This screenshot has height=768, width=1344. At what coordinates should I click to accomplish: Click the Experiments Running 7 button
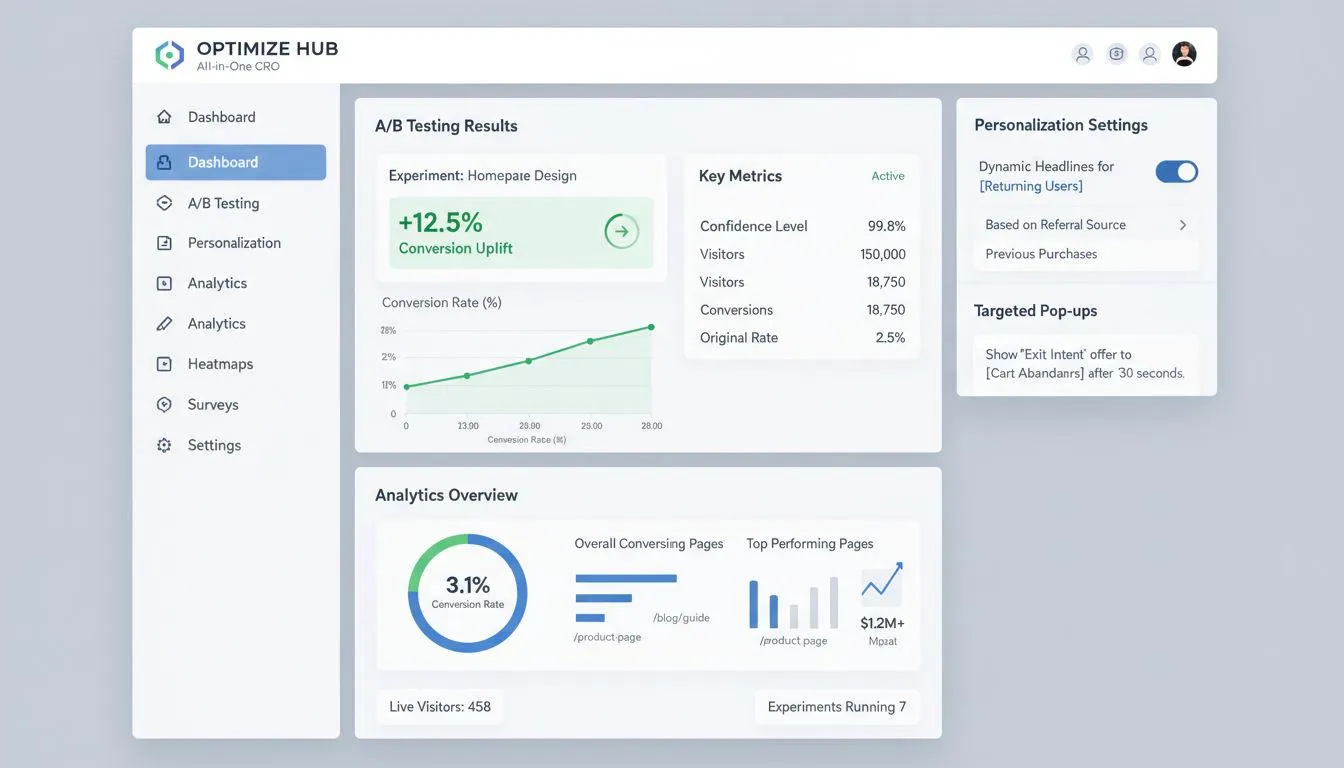pos(837,707)
